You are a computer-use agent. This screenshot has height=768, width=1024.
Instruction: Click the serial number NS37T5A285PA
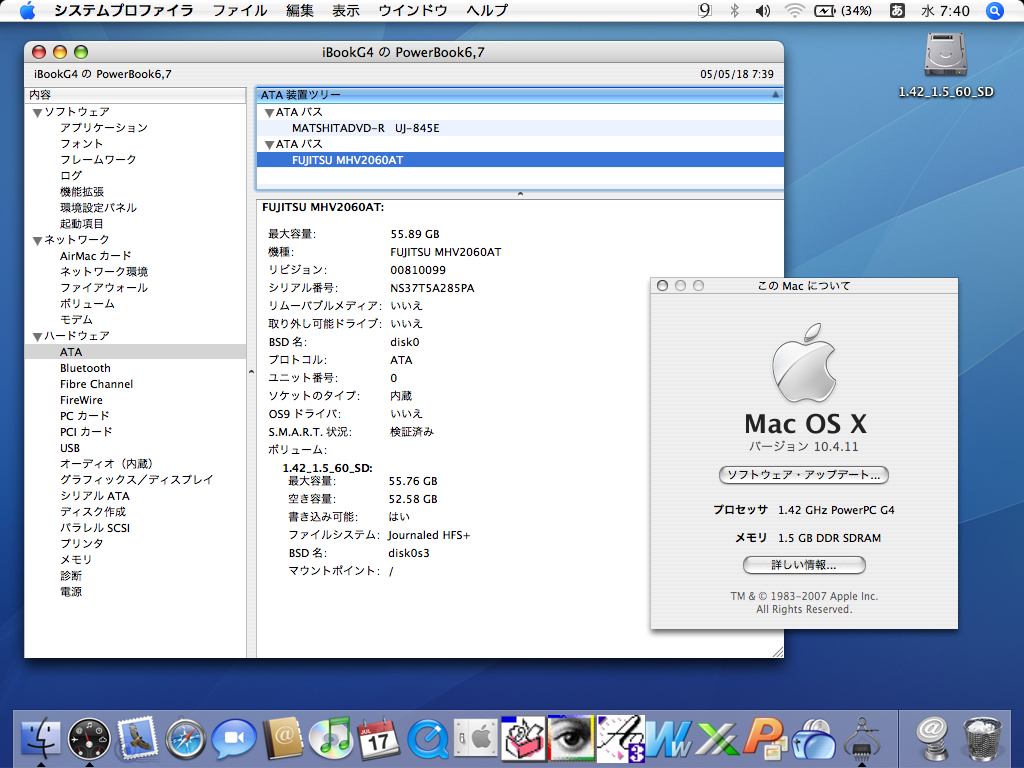coord(432,288)
